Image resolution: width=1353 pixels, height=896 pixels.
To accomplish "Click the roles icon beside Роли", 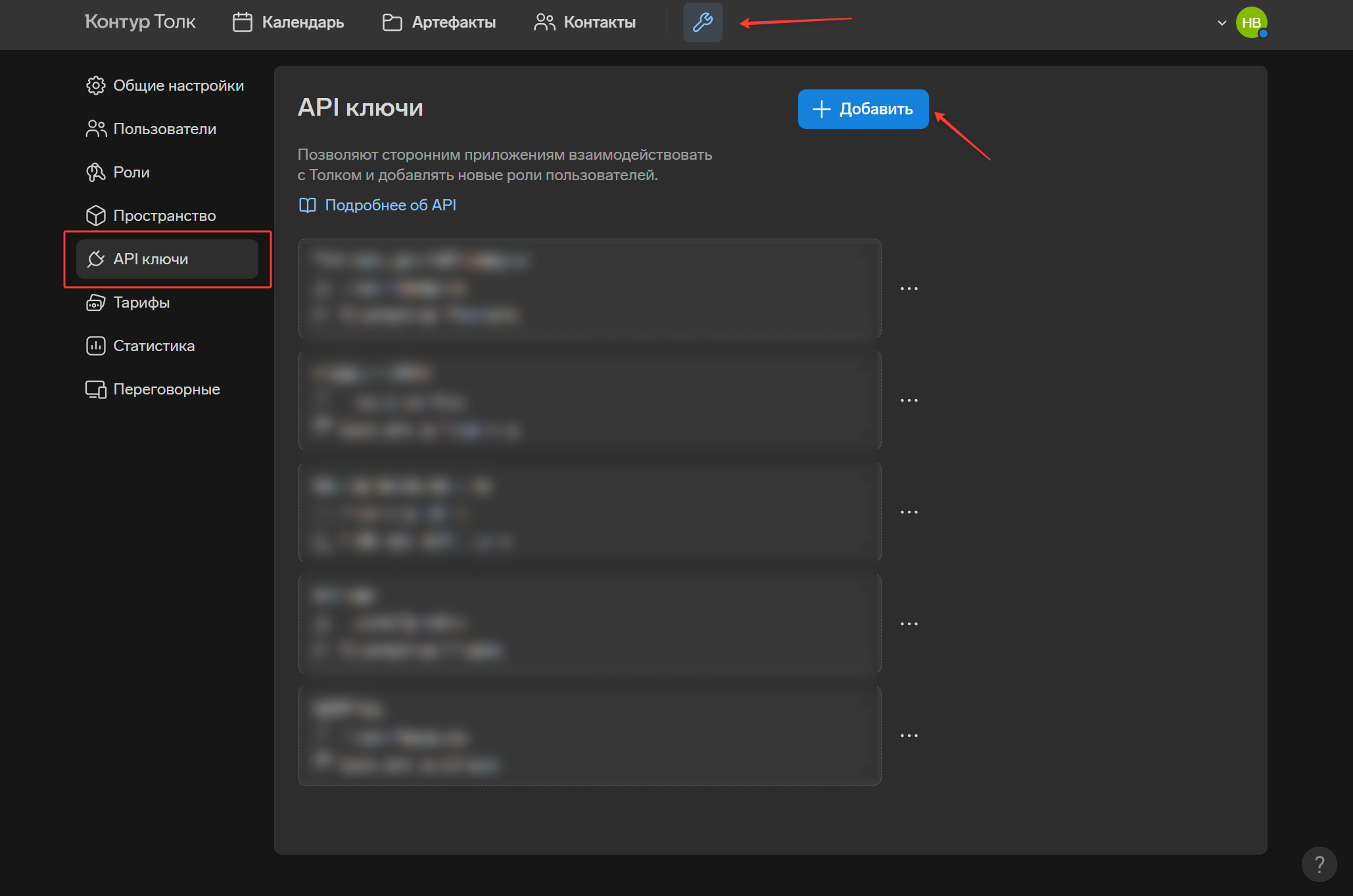I will (x=96, y=172).
